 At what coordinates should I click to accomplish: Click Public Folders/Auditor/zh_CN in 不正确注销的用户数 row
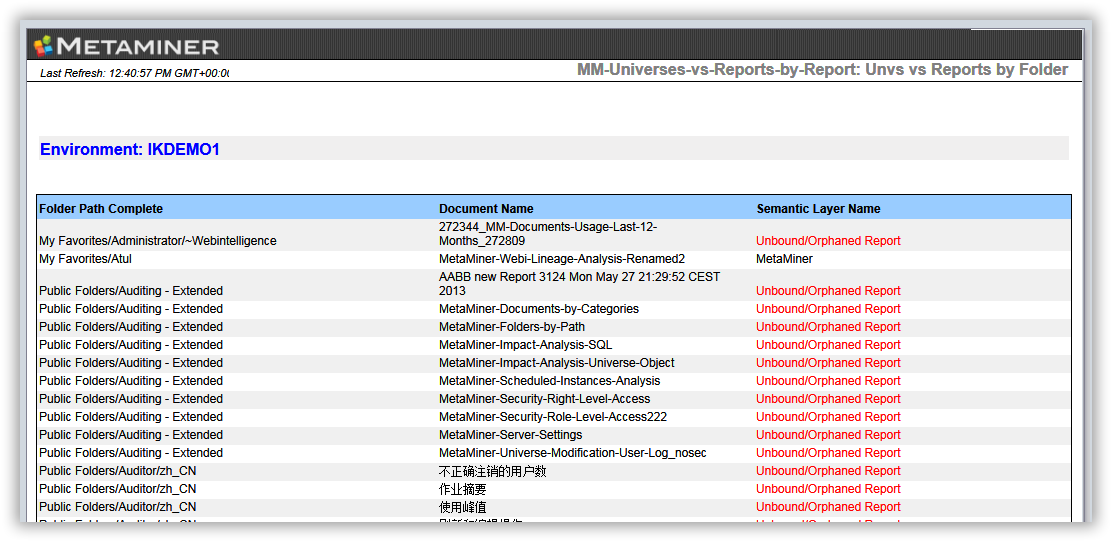pos(118,471)
